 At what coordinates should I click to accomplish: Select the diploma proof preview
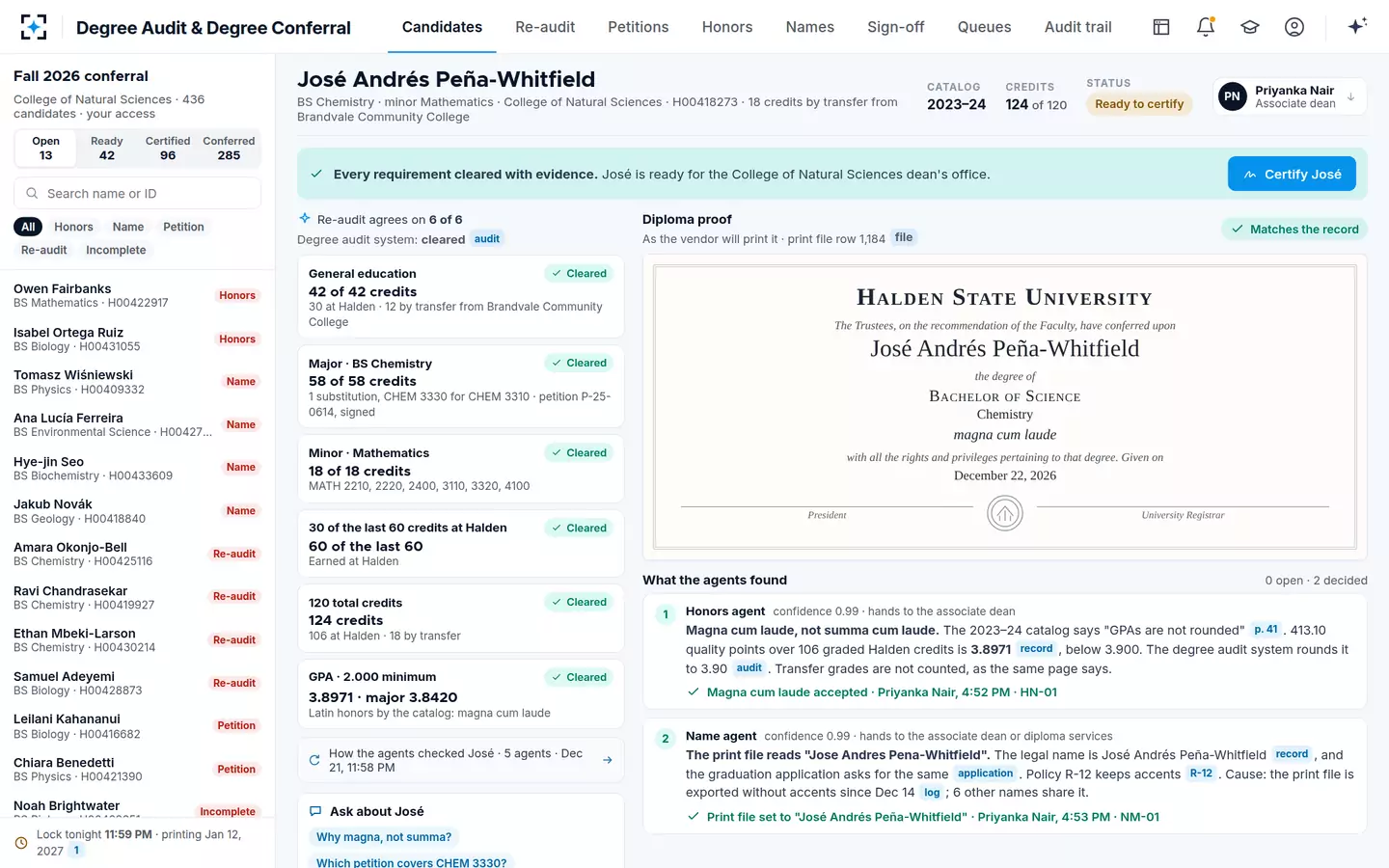(x=1005, y=407)
